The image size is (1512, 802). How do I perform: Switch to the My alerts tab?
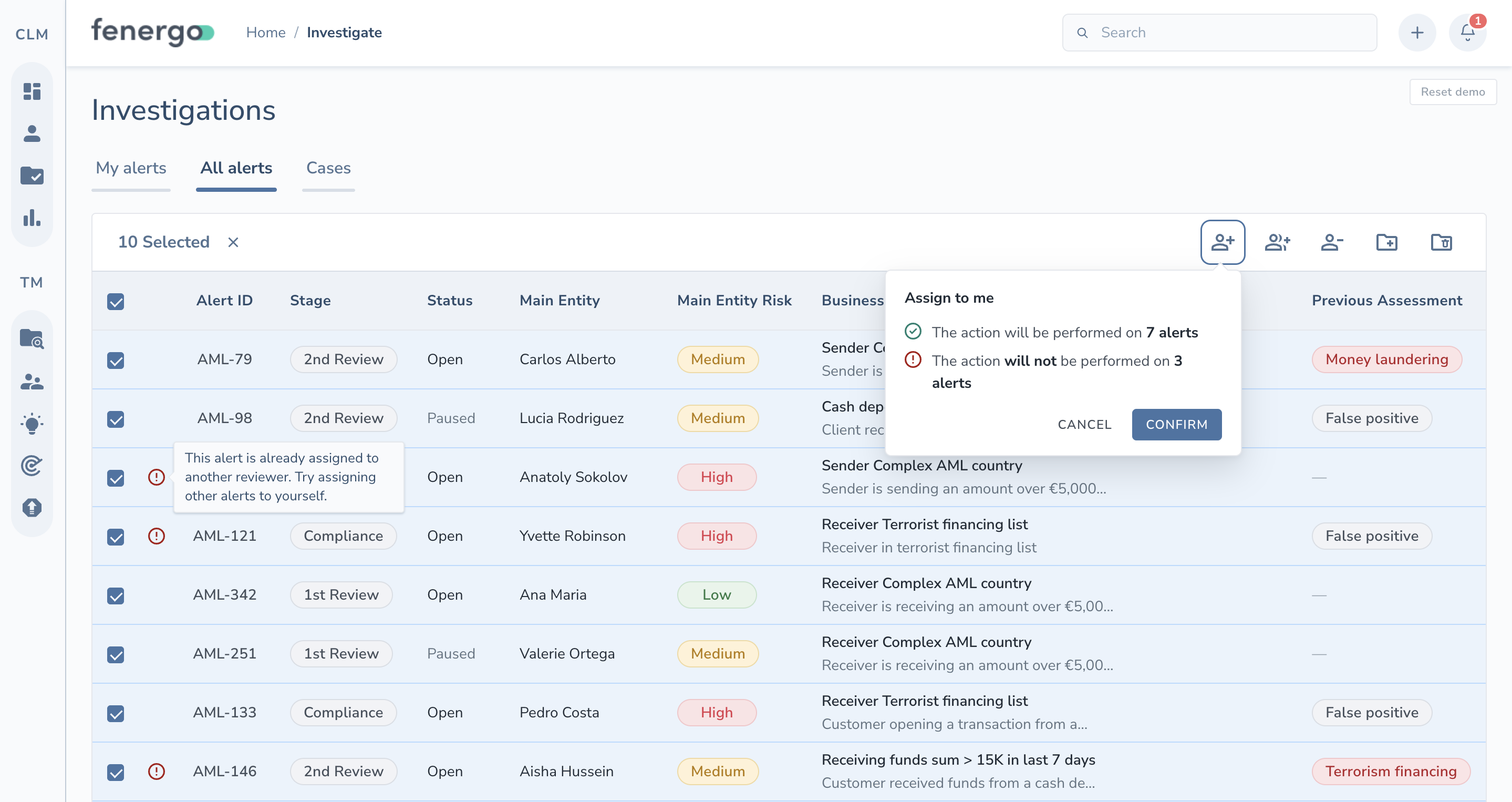point(131,168)
